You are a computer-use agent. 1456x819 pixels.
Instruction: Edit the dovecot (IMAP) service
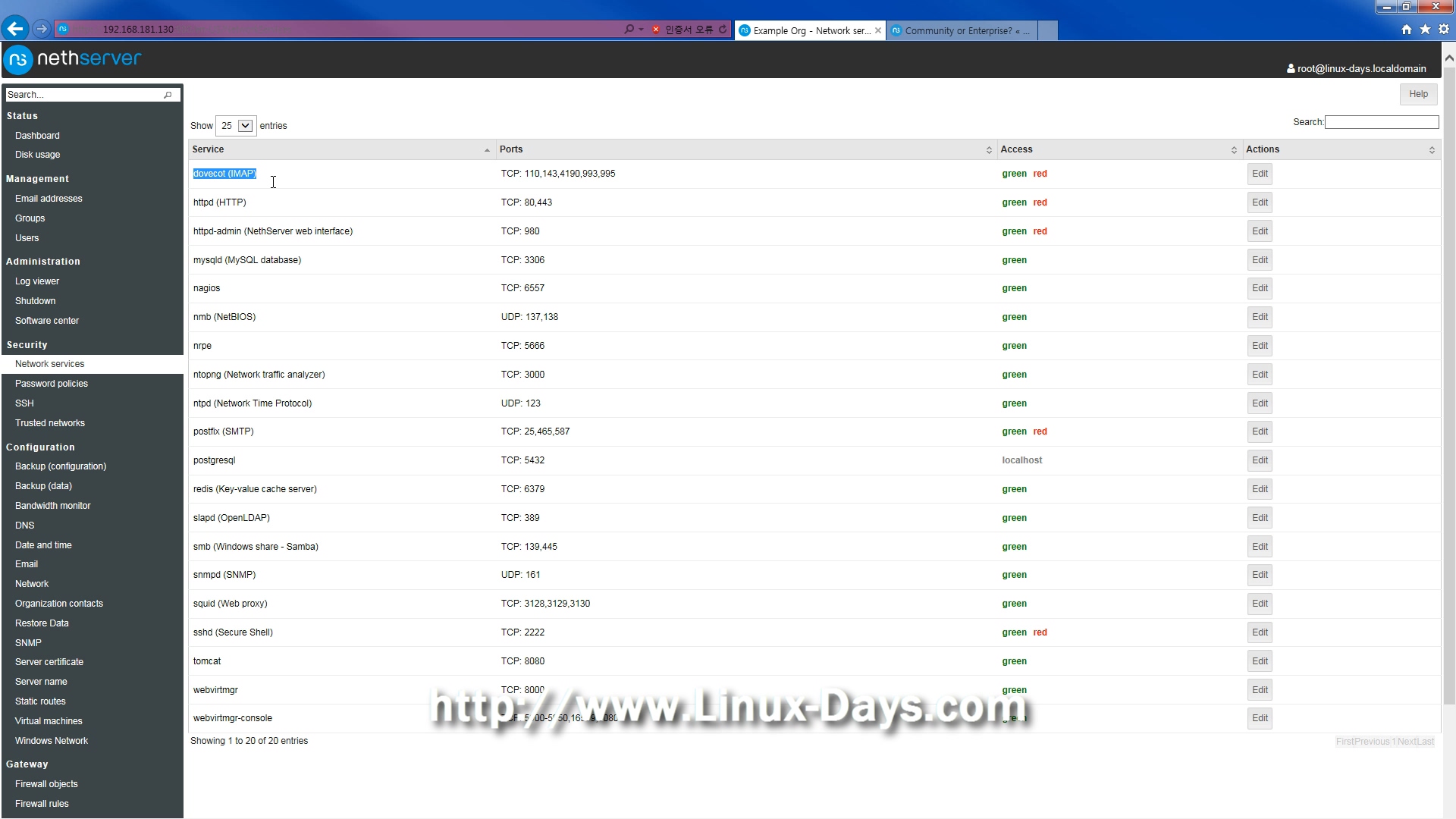click(x=1260, y=174)
